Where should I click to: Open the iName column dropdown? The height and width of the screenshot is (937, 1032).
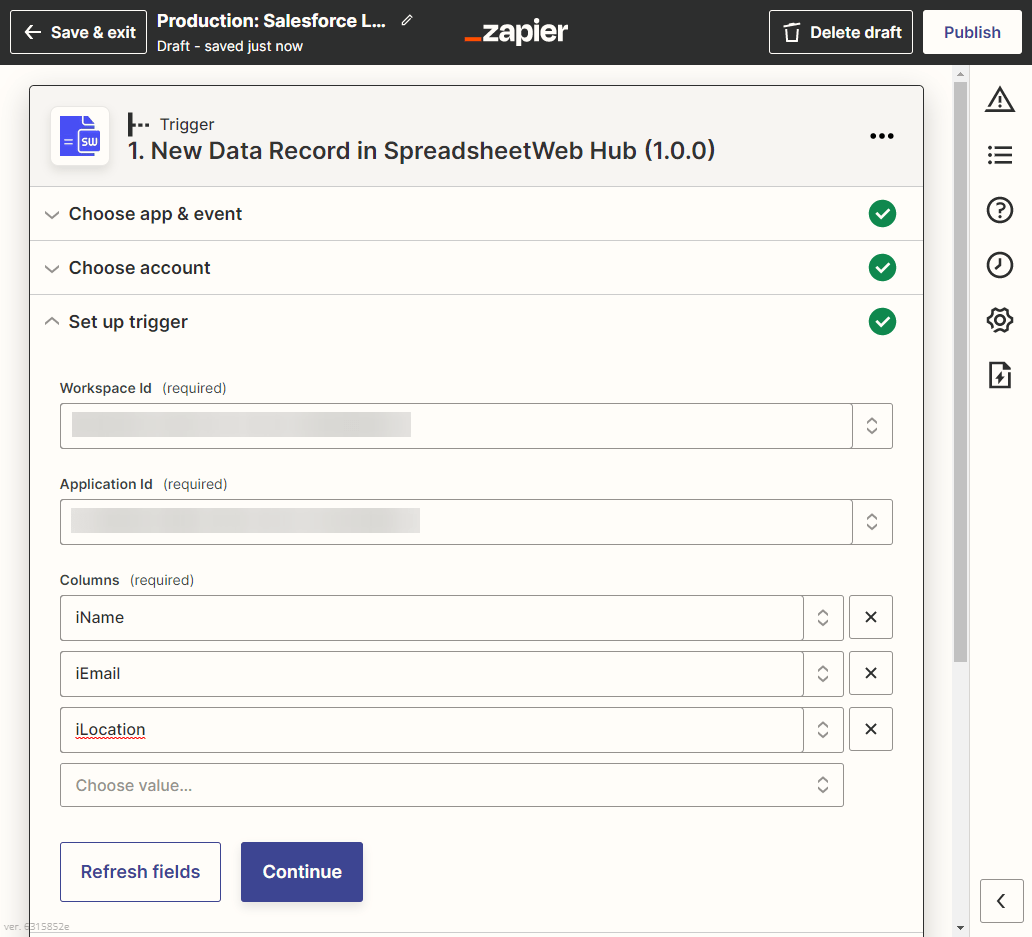823,618
